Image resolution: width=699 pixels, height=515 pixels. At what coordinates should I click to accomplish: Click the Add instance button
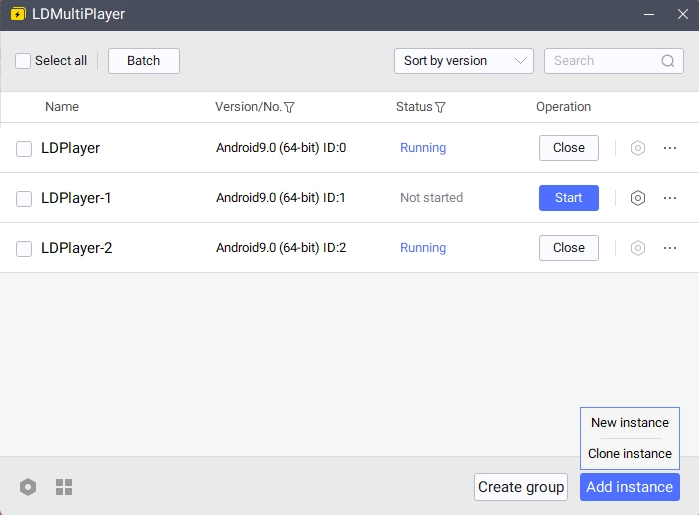click(x=629, y=487)
